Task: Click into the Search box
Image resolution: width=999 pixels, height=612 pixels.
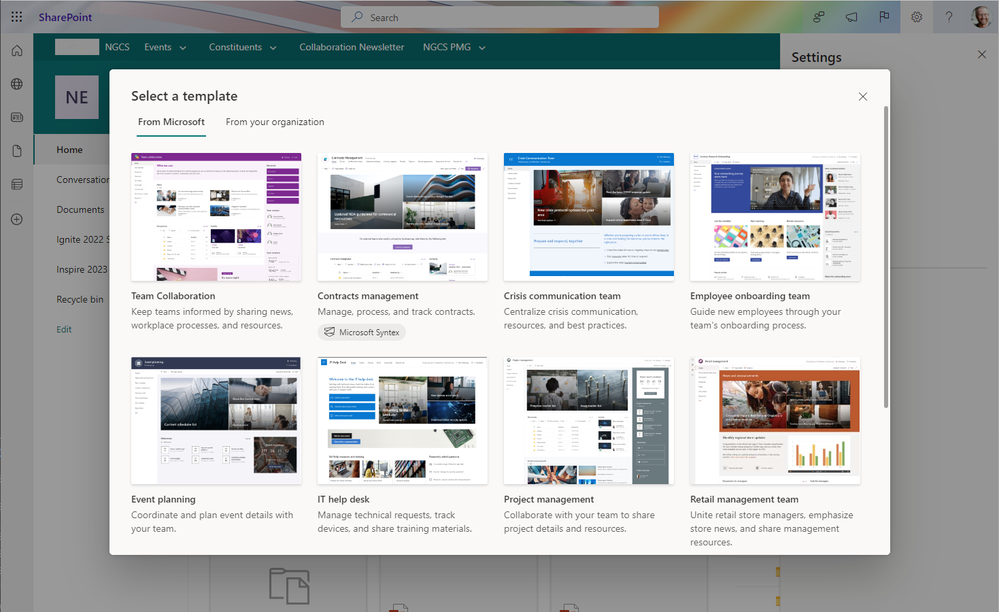Action: 500,17
